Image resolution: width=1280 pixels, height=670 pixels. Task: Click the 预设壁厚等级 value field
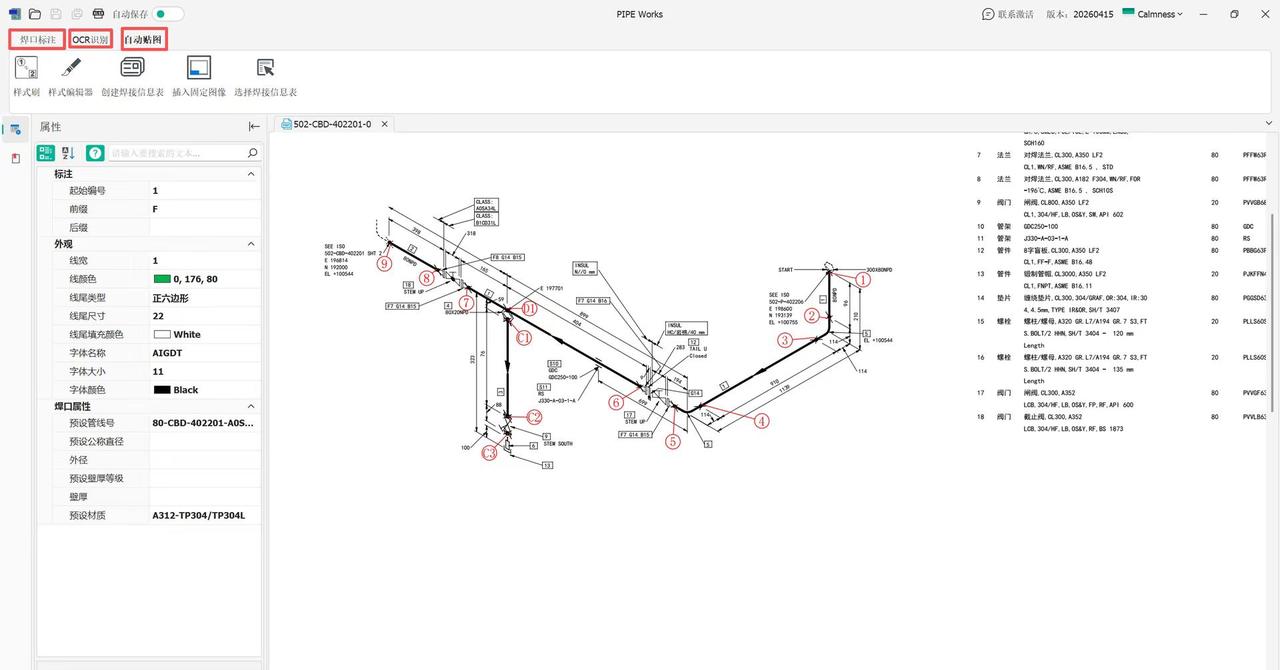(x=205, y=478)
